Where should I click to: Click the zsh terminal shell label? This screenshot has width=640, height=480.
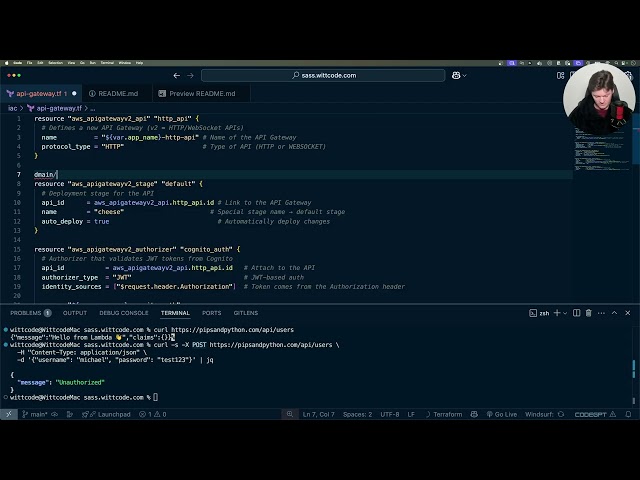[539, 313]
